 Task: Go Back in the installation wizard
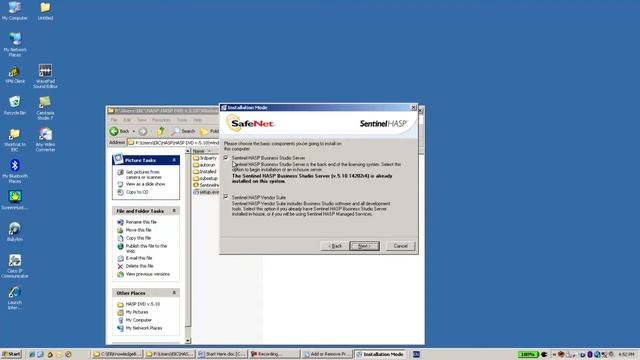tap(335, 246)
